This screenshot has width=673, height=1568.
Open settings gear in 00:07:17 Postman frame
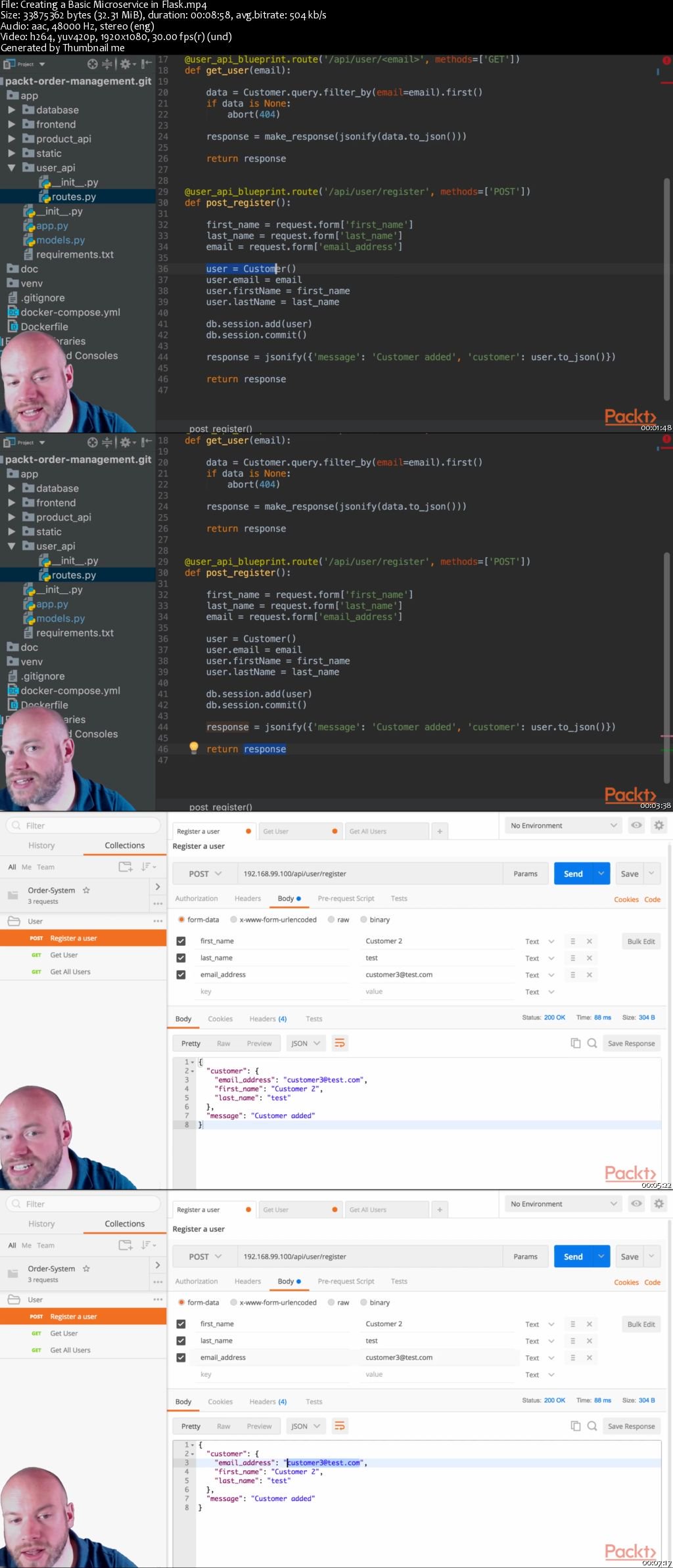coord(659,1203)
